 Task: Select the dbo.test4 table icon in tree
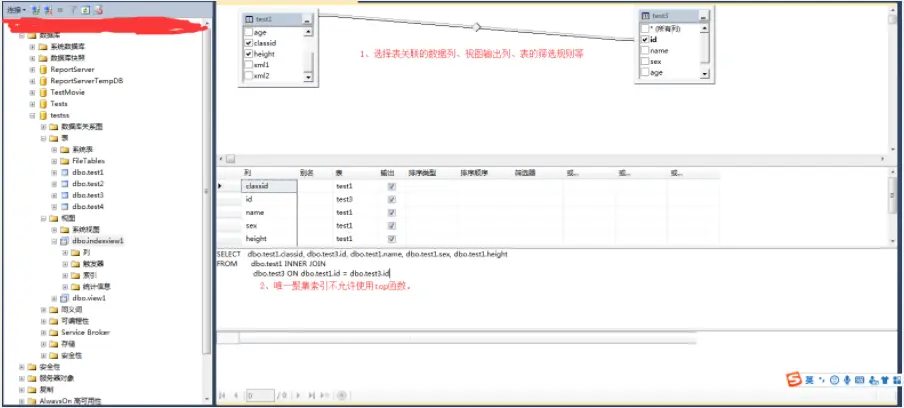[65, 206]
